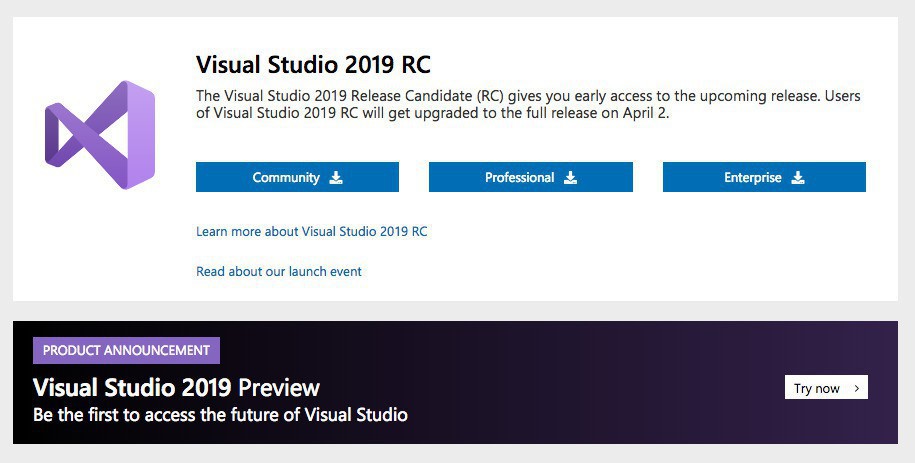The width and height of the screenshot is (915, 463).
Task: Click the word Professional on the blue button
Action: click(x=519, y=178)
